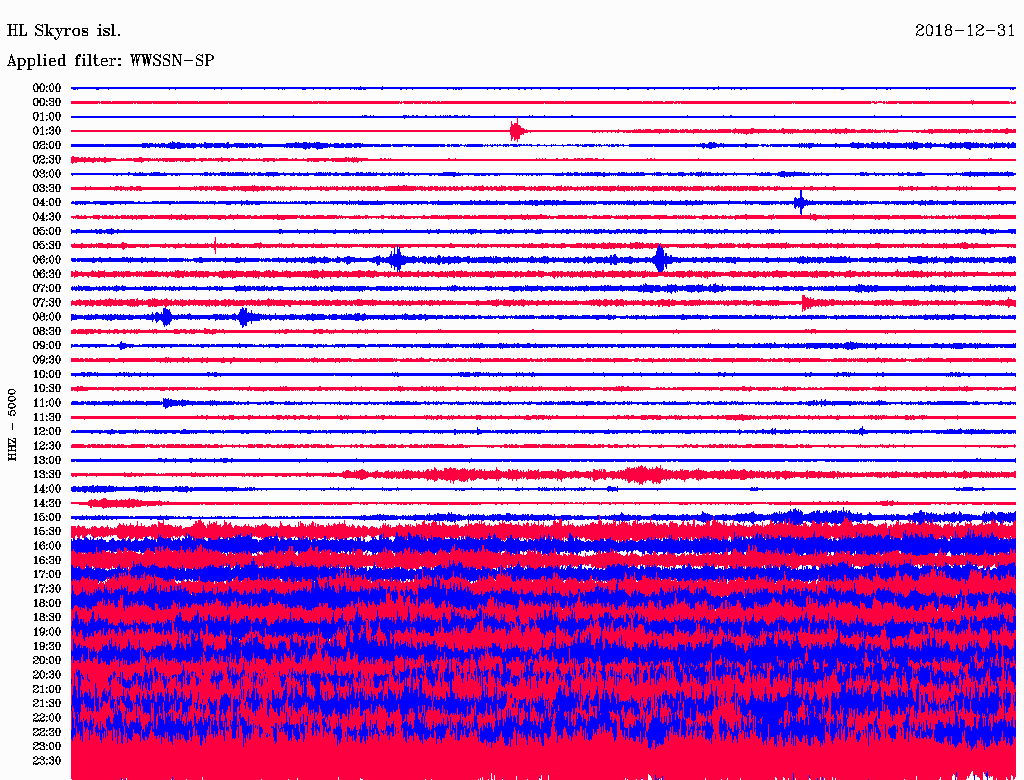Screen dimensions: 1024x780
Task: Select the 14:30 time label
Action: 47,503
